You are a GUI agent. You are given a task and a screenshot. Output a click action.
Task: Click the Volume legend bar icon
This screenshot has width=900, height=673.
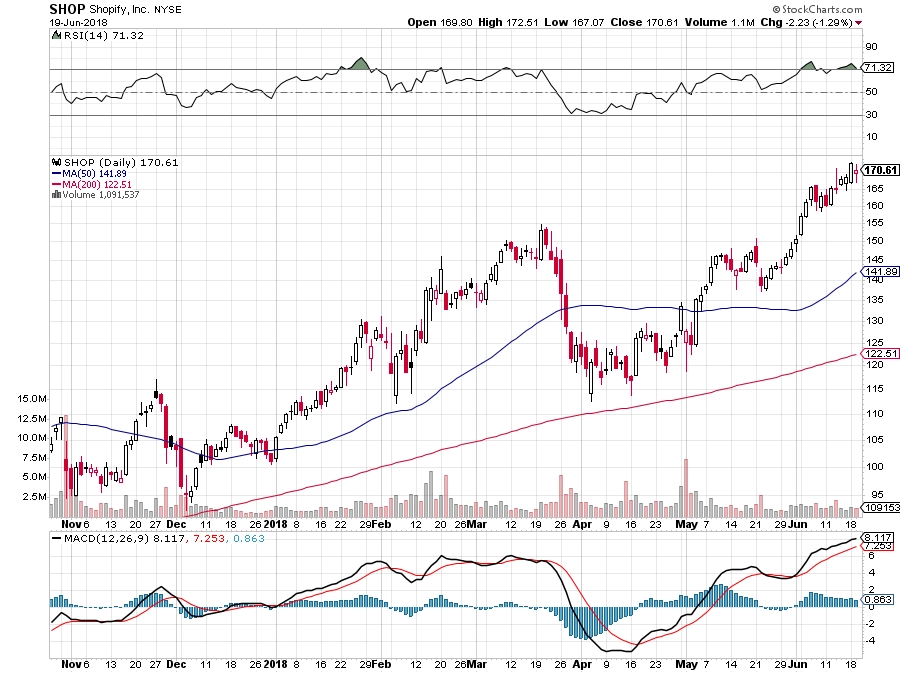(56, 194)
